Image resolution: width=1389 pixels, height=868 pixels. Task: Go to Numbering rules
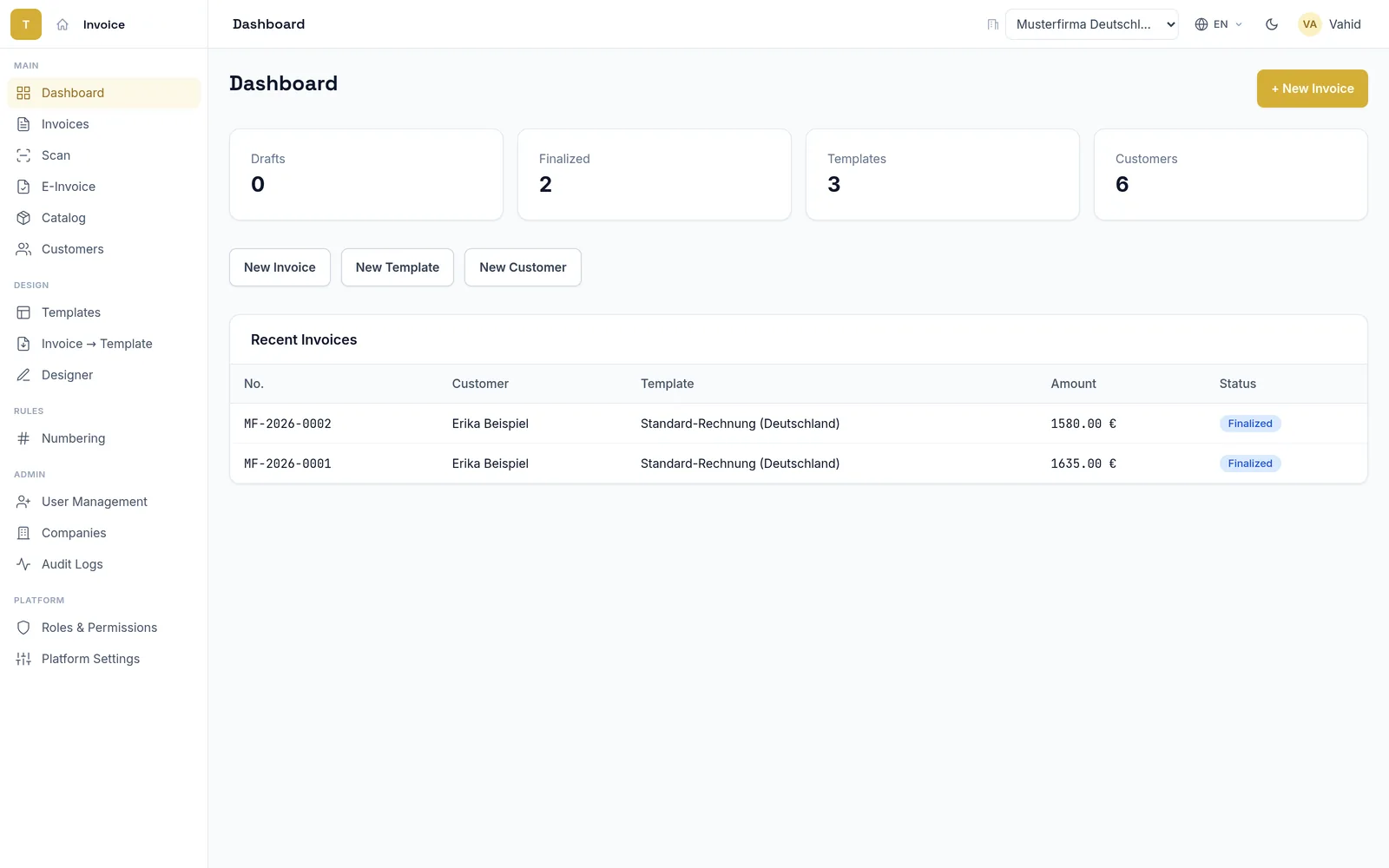coord(104,438)
